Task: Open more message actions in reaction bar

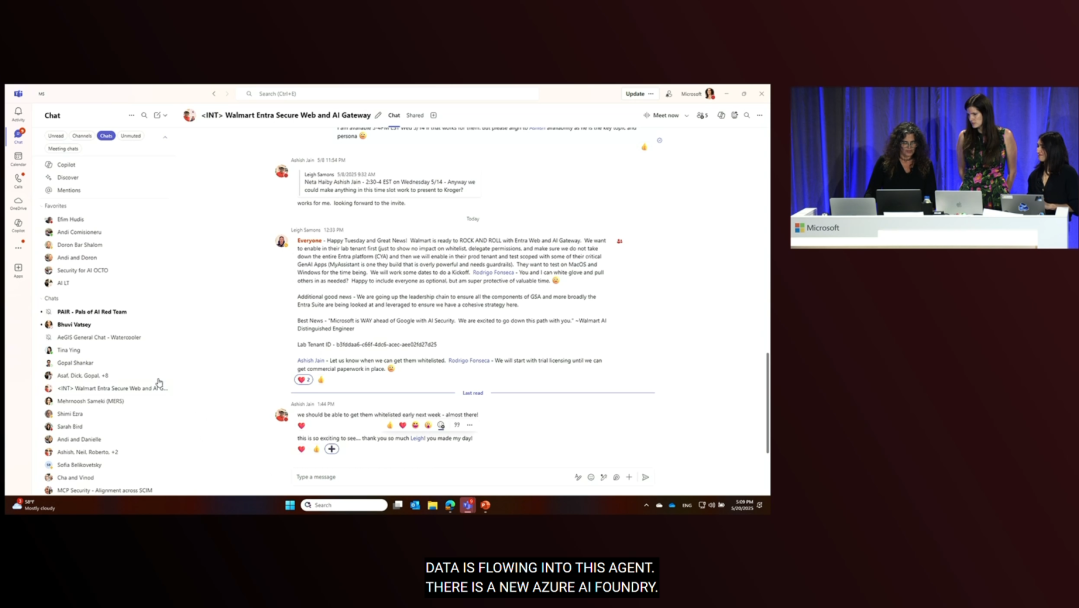Action: pyautogui.click(x=470, y=425)
